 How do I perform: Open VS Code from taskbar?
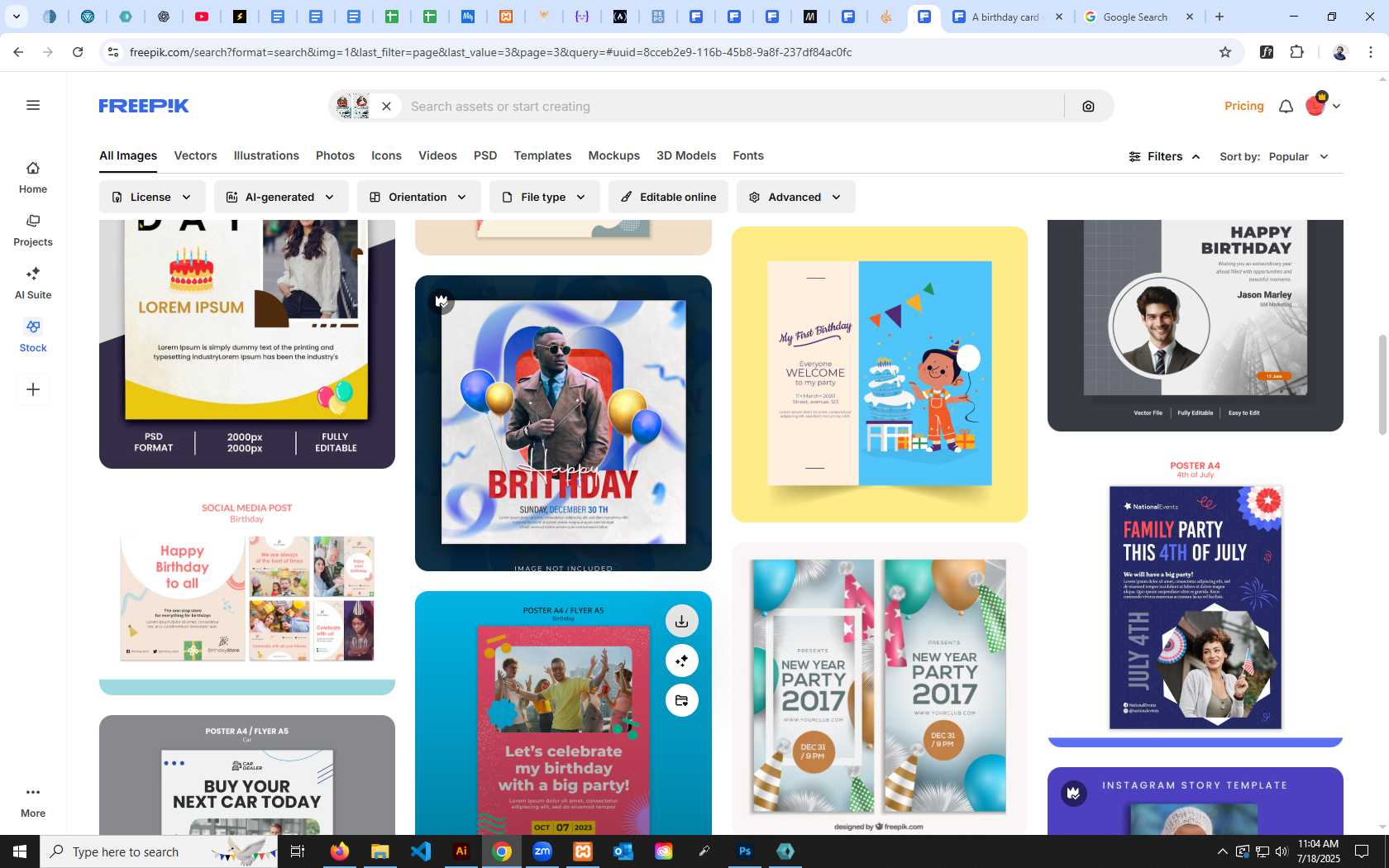pyautogui.click(x=421, y=851)
